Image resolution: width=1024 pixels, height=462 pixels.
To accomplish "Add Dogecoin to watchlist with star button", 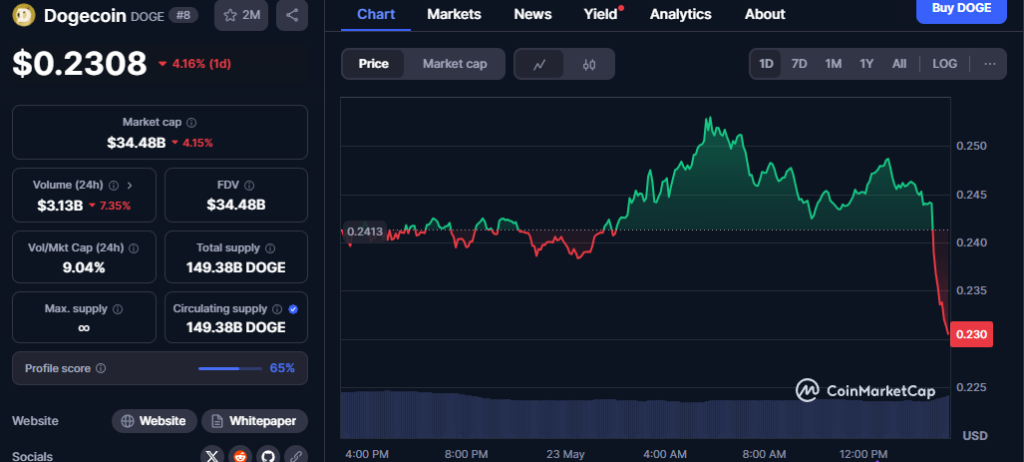I will tap(242, 15).
